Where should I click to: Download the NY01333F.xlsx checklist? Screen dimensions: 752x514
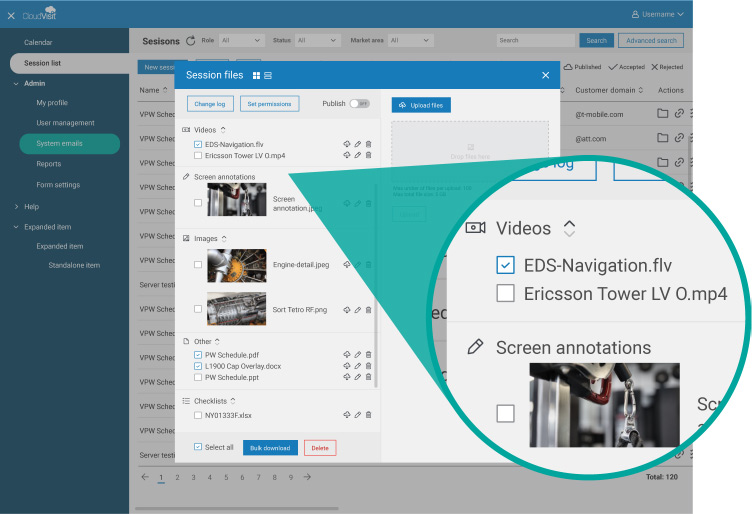pyautogui.click(x=347, y=415)
